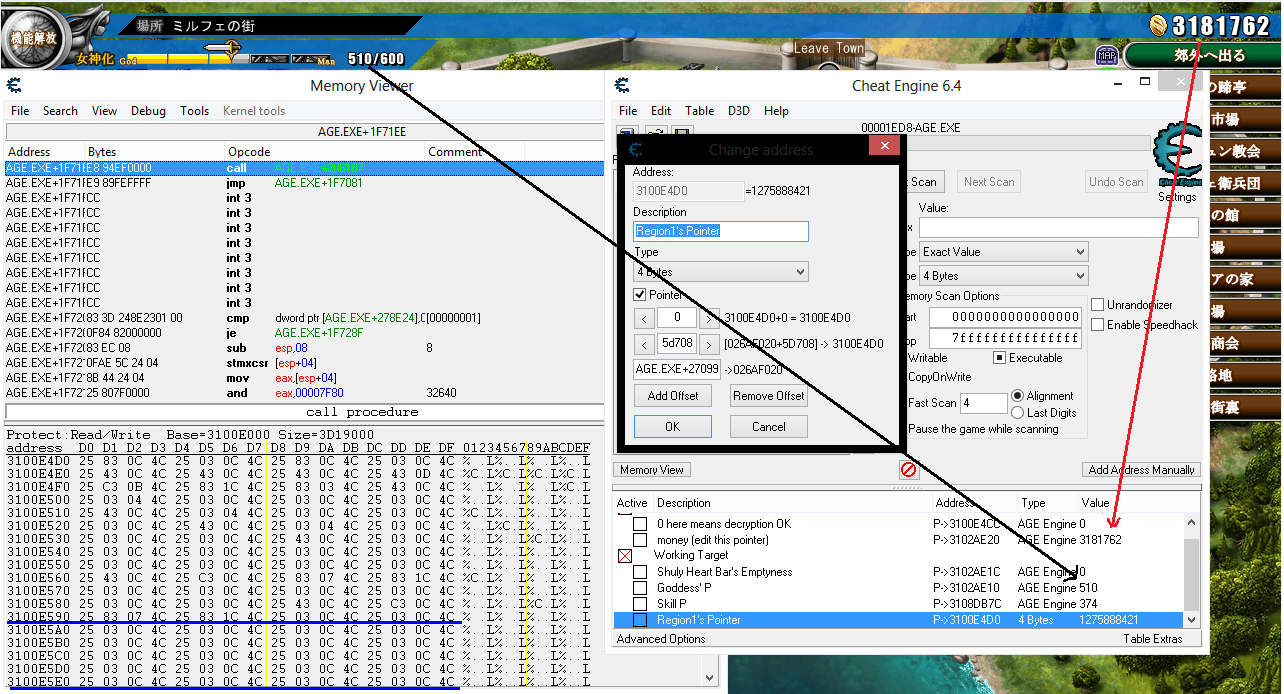Click the Cheat Engine icon in the main window title bar

[x=622, y=85]
